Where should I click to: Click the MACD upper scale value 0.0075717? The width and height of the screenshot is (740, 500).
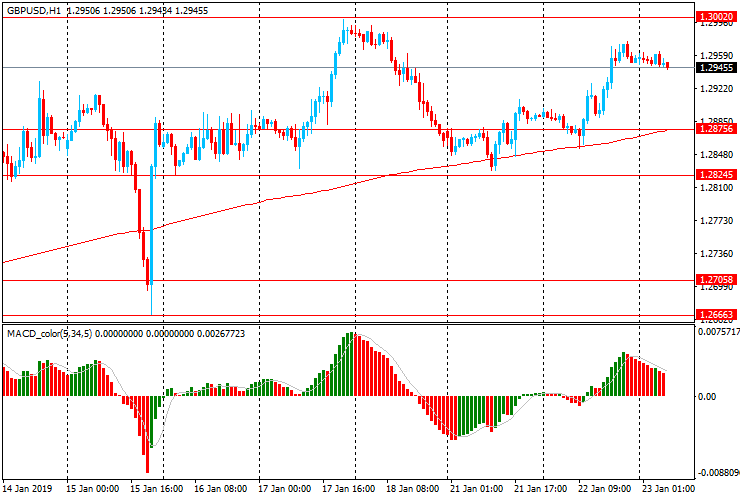pyautogui.click(x=719, y=332)
